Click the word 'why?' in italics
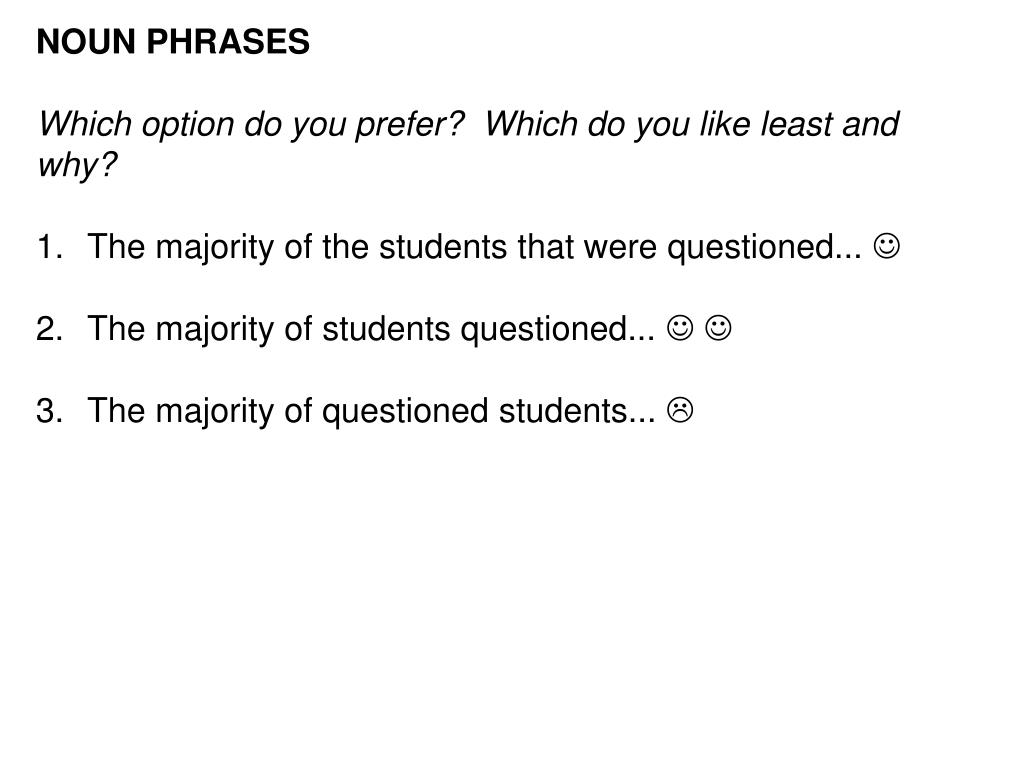1024x768 pixels. pyautogui.click(x=77, y=165)
